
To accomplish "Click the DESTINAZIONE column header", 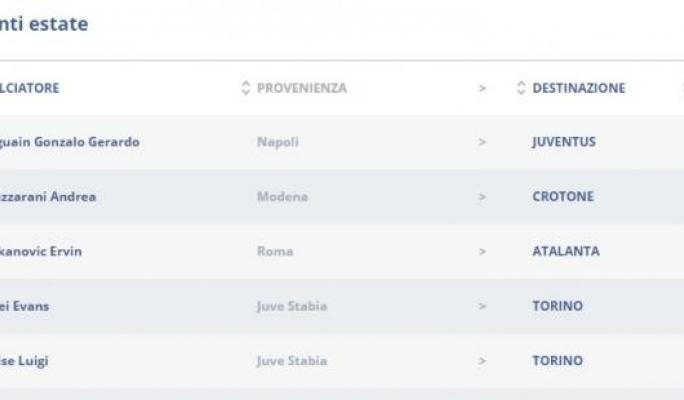I will pyautogui.click(x=579, y=88).
